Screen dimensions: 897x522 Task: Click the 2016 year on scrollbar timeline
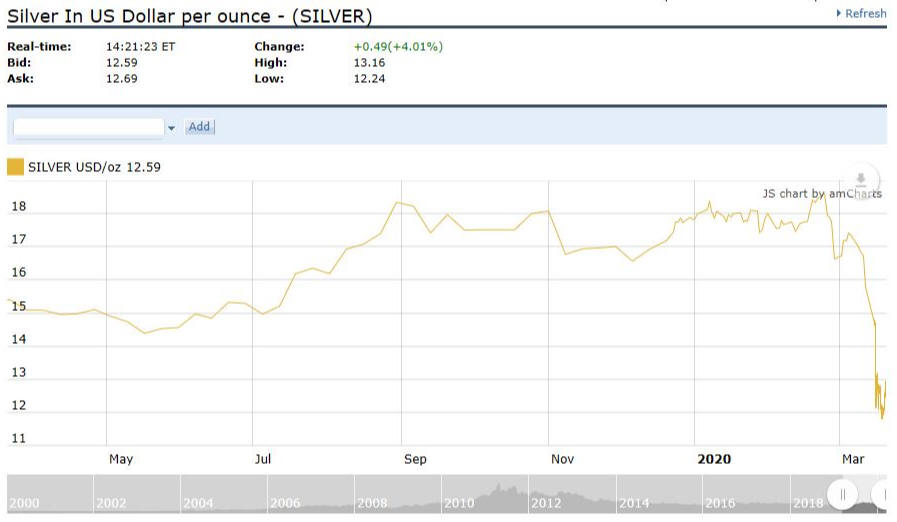[x=720, y=503]
